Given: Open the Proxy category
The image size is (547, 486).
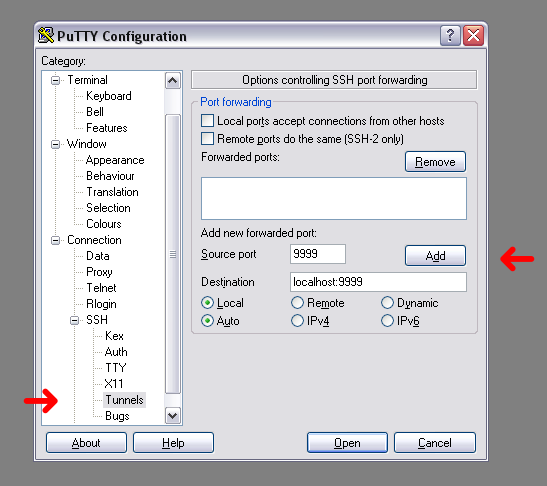Looking at the screenshot, I should [x=99, y=272].
